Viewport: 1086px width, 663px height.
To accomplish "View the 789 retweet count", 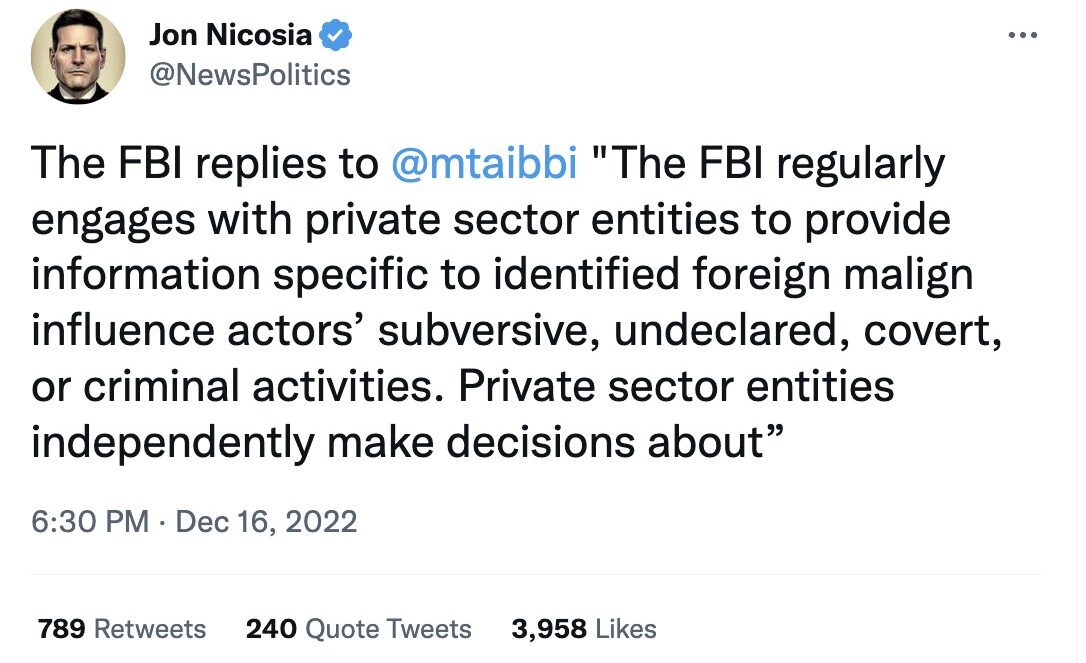I will [x=62, y=629].
